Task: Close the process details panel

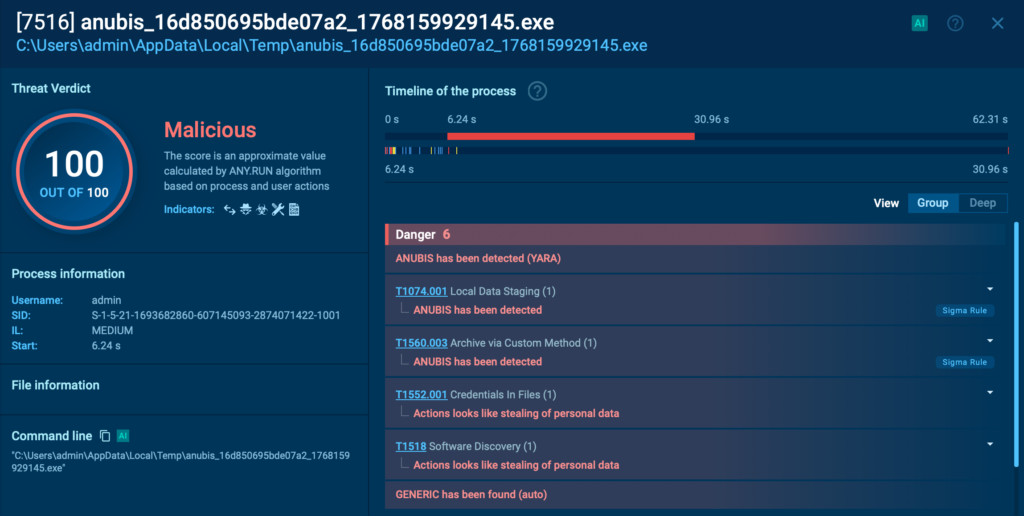Action: pyautogui.click(x=997, y=24)
